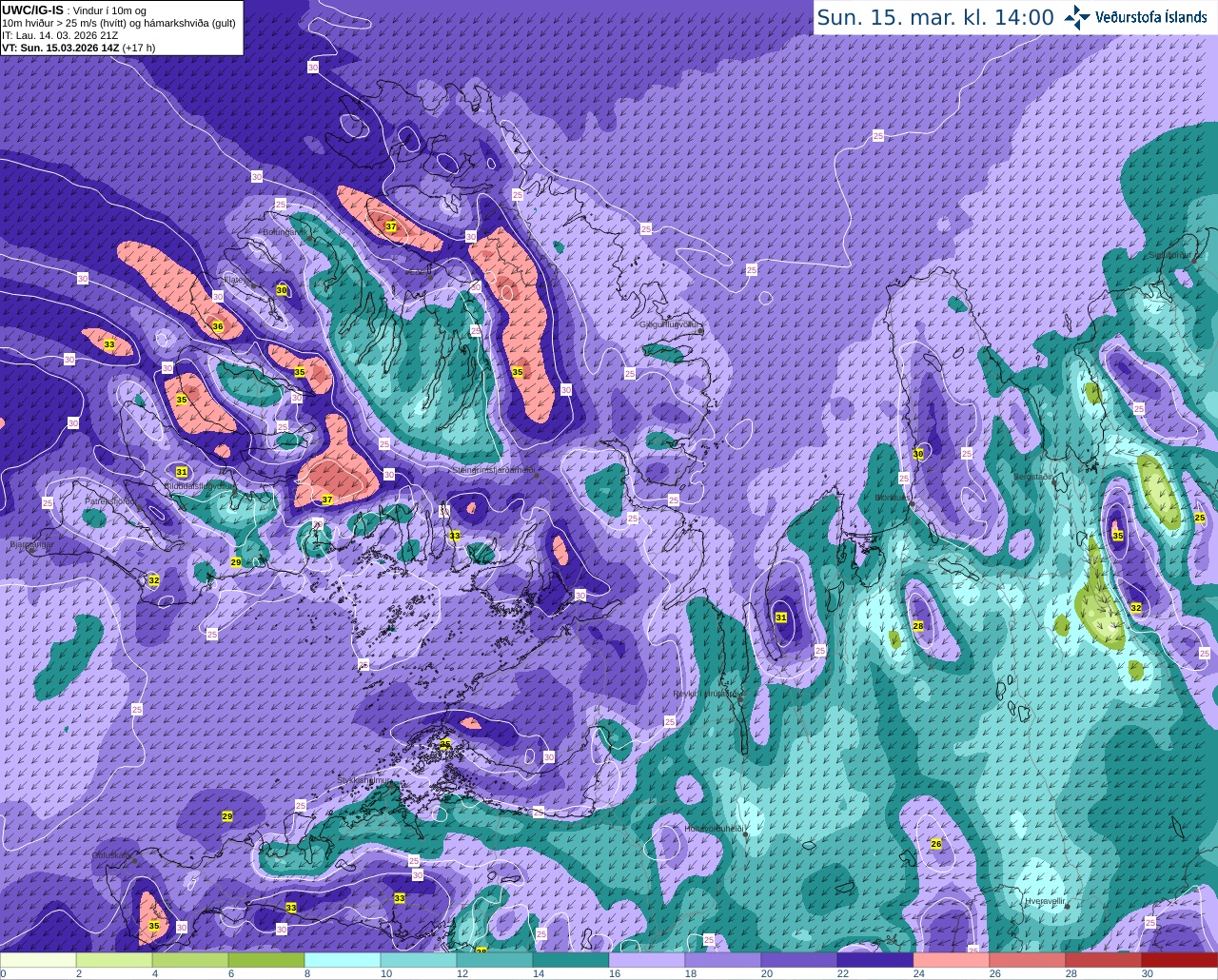Click the legend scale number 30
This screenshot has height=980, width=1218.
coord(1147,973)
